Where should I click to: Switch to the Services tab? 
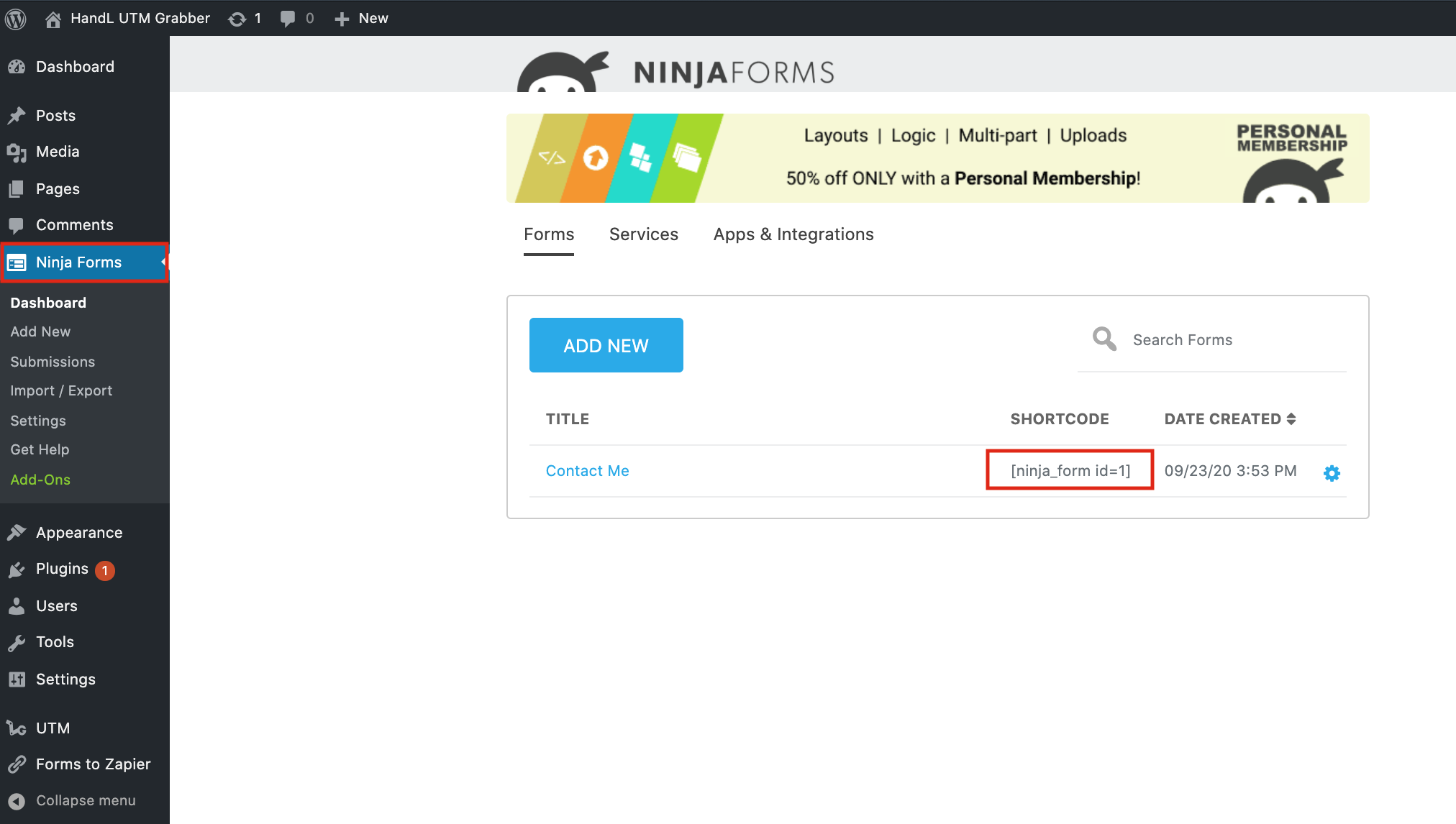(643, 234)
